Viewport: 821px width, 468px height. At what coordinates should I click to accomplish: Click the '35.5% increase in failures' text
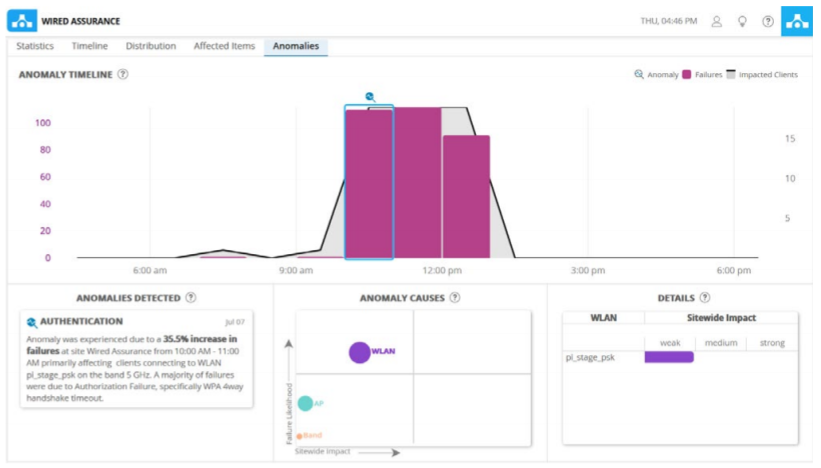[x=132, y=345]
